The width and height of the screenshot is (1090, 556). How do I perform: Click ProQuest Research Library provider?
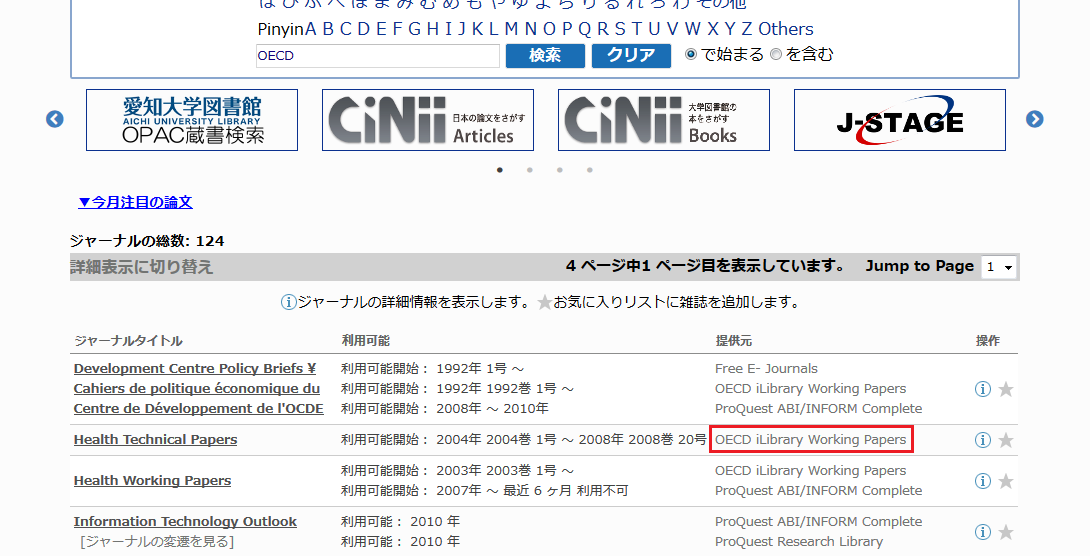[x=799, y=542]
